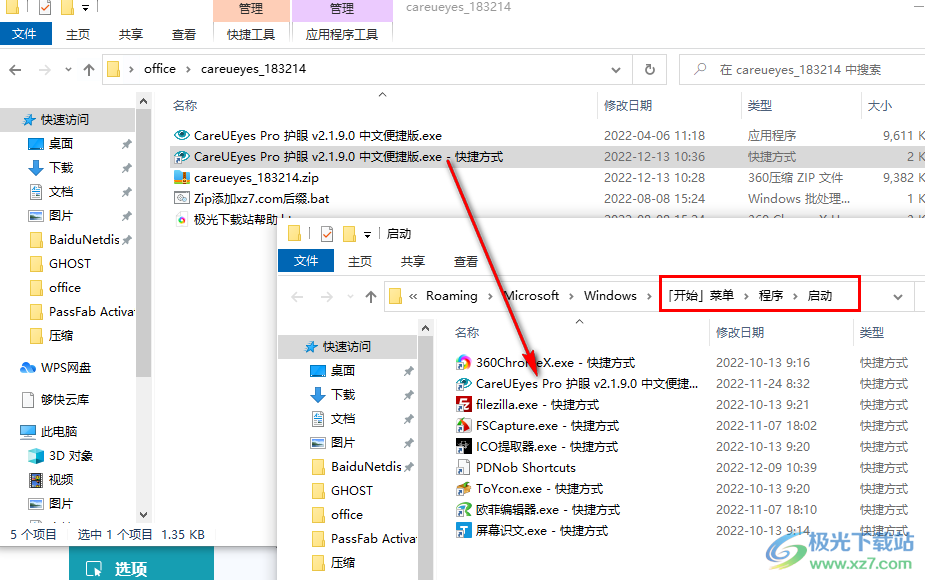Open 快捷工具 ribbon tab
The image size is (925, 580).
pos(251,35)
